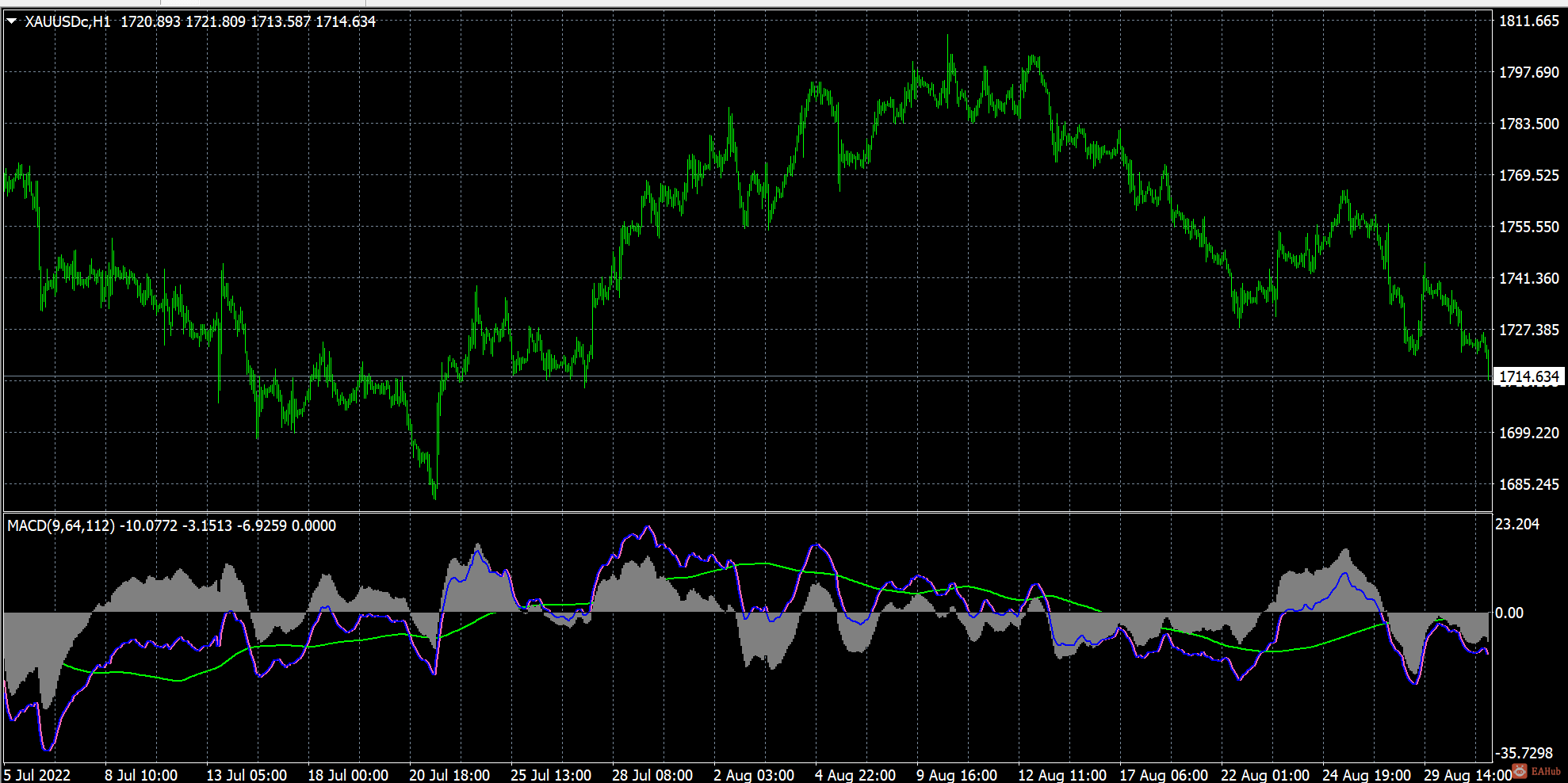Click the 1727.385 price scale label
The height and width of the screenshot is (783, 1568).
pos(1528,330)
